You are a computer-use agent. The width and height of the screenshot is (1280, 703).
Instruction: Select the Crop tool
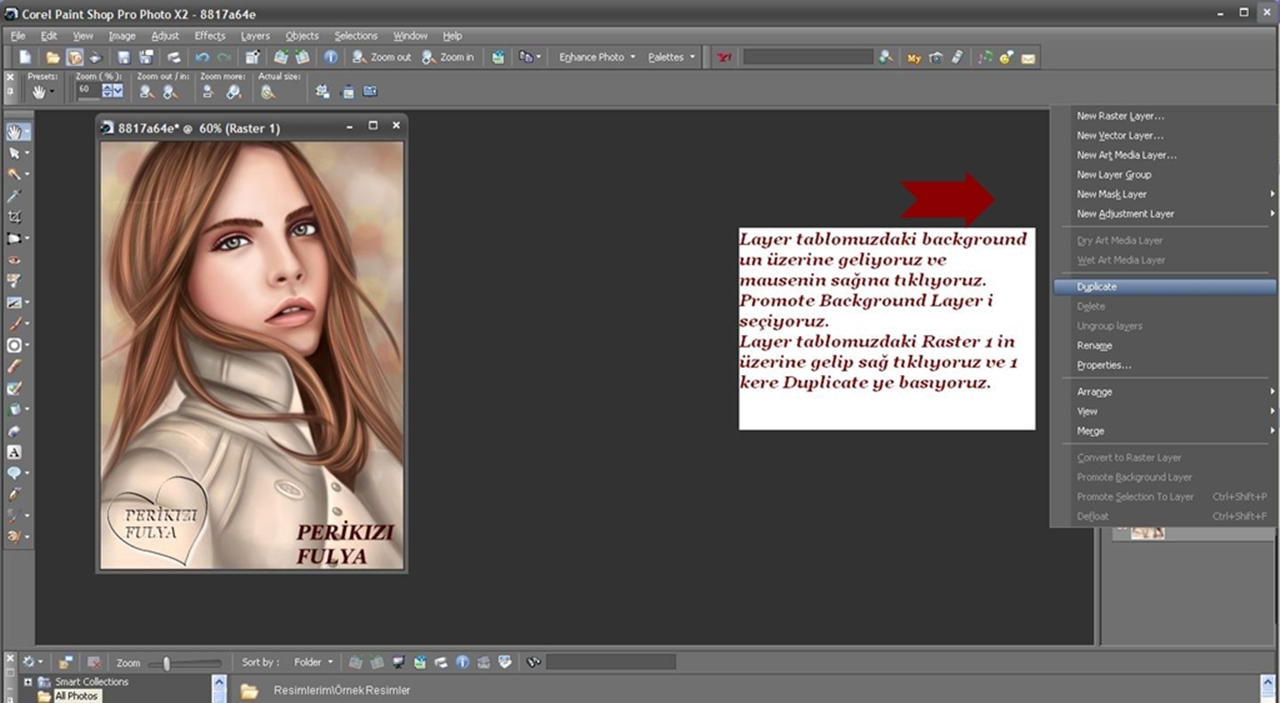click(15, 216)
